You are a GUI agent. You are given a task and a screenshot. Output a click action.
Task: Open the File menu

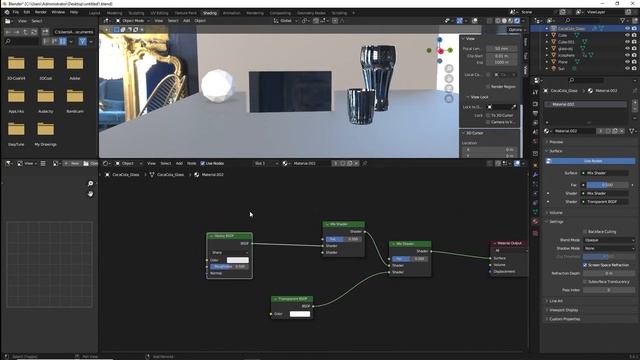click(x=16, y=12)
